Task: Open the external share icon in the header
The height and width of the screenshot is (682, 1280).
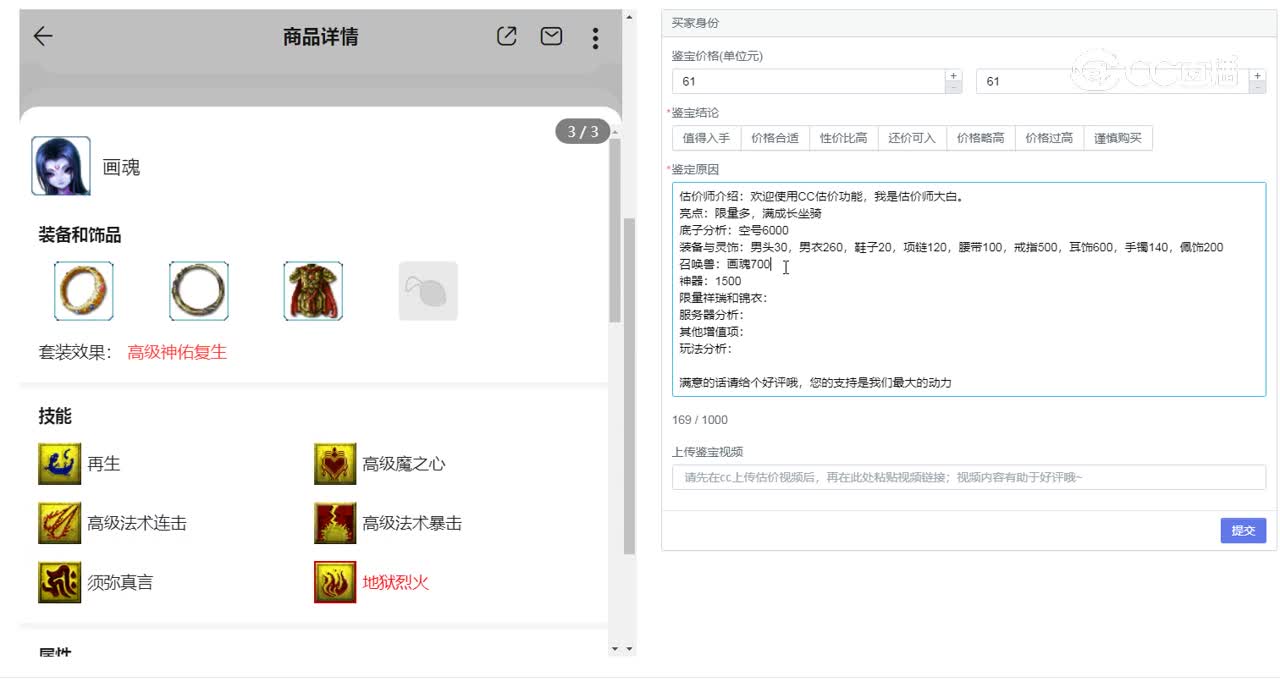Action: coord(506,36)
